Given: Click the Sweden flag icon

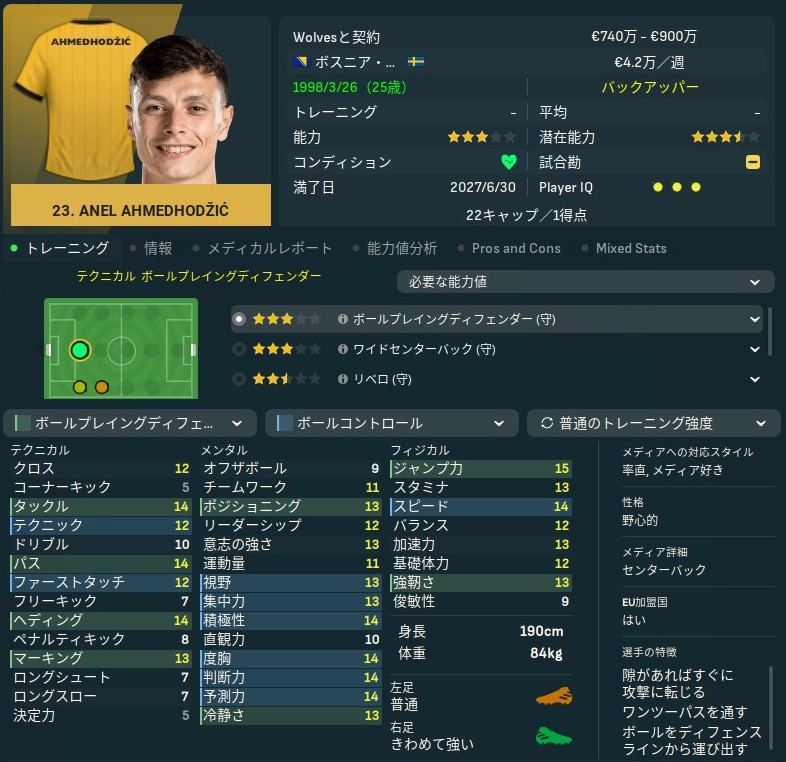Looking at the screenshot, I should point(416,62).
